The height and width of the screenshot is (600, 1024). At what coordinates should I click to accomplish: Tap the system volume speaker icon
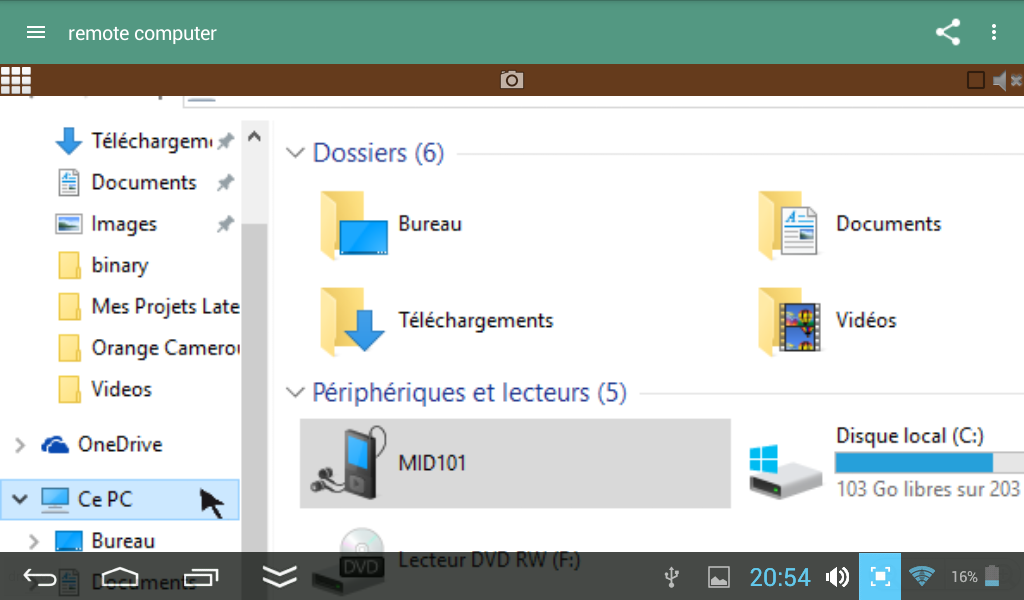[x=837, y=577]
